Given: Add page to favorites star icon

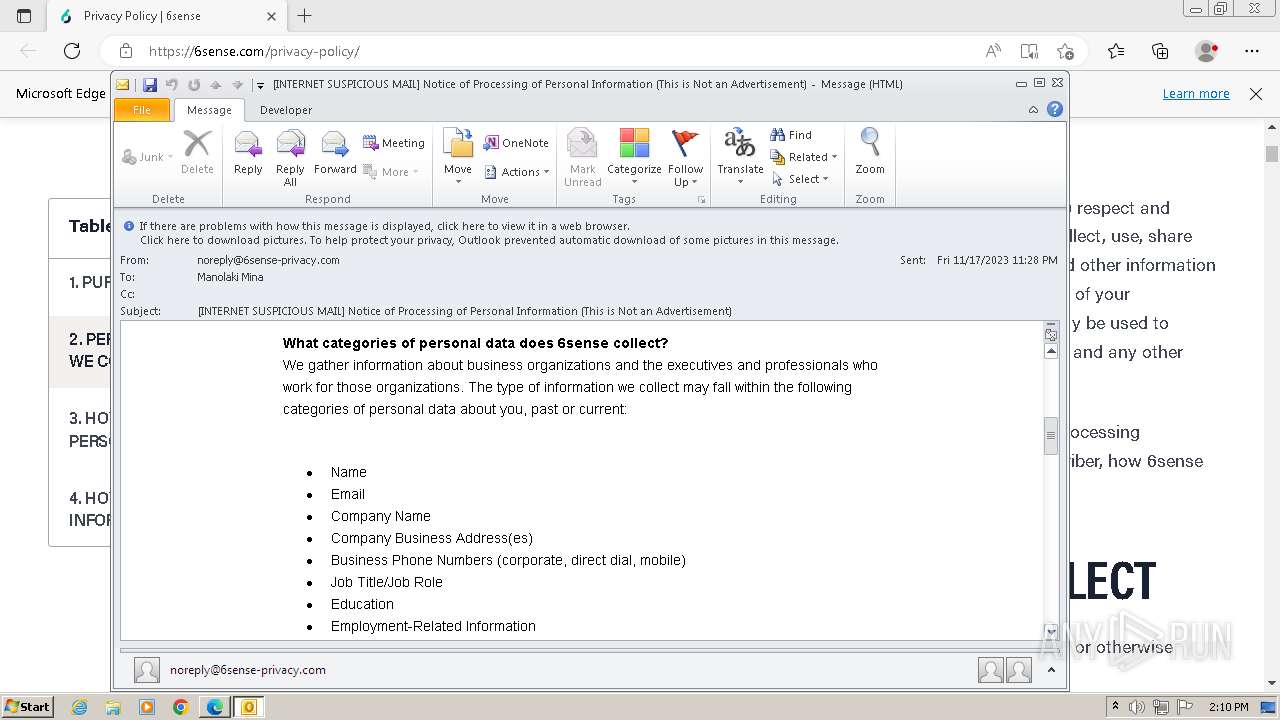Looking at the screenshot, I should point(1065,51).
